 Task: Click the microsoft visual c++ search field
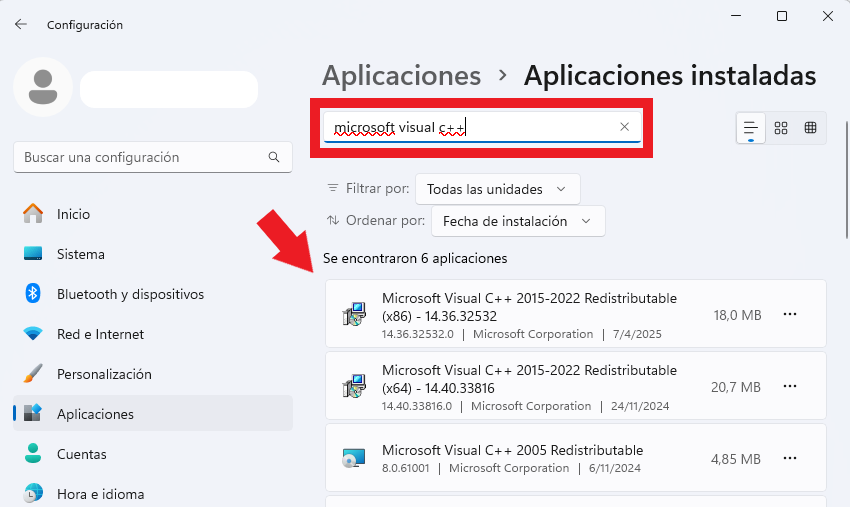pos(481,127)
